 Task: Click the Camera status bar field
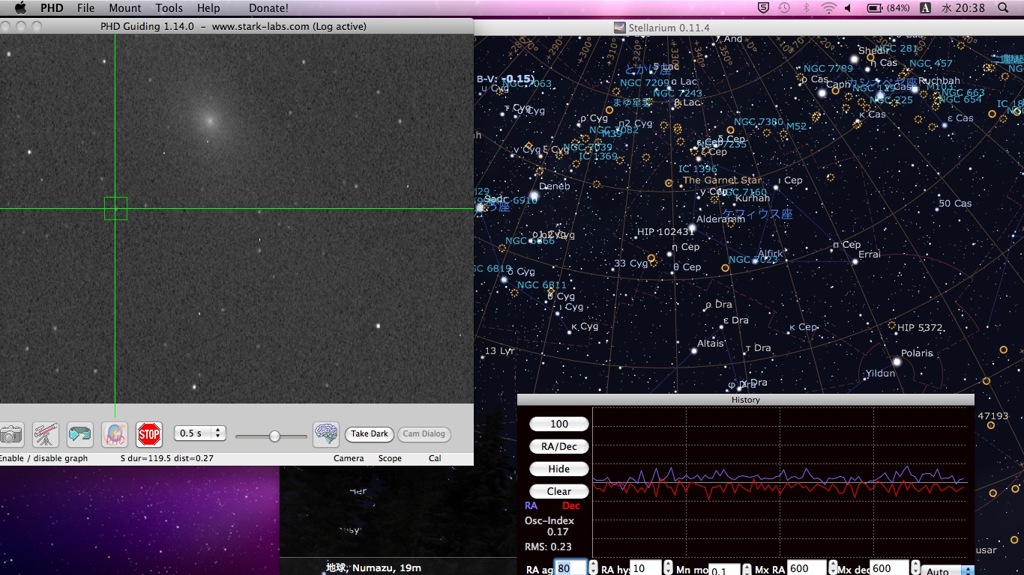tap(349, 458)
